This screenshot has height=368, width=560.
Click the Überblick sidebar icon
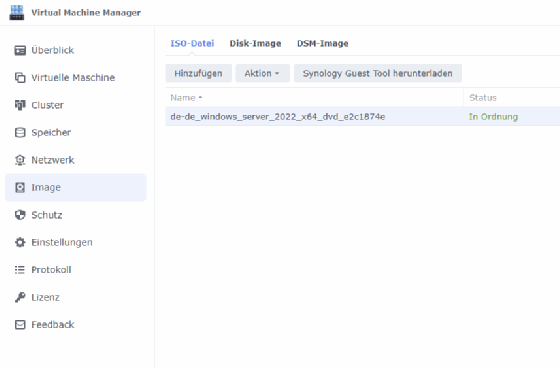20,50
